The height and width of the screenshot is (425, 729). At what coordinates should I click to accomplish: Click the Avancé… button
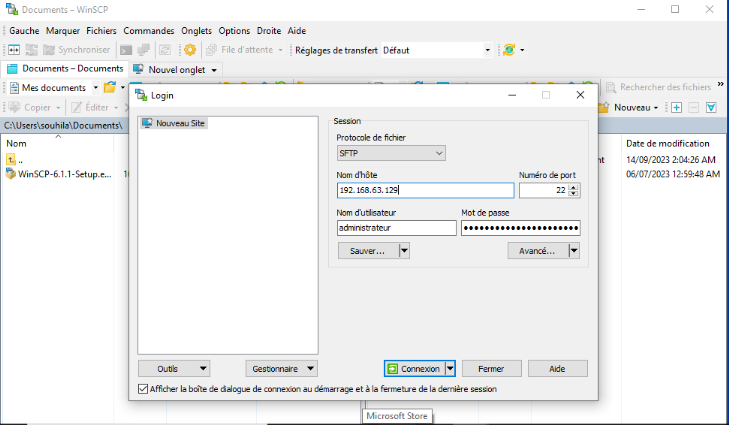pyautogui.click(x=537, y=251)
